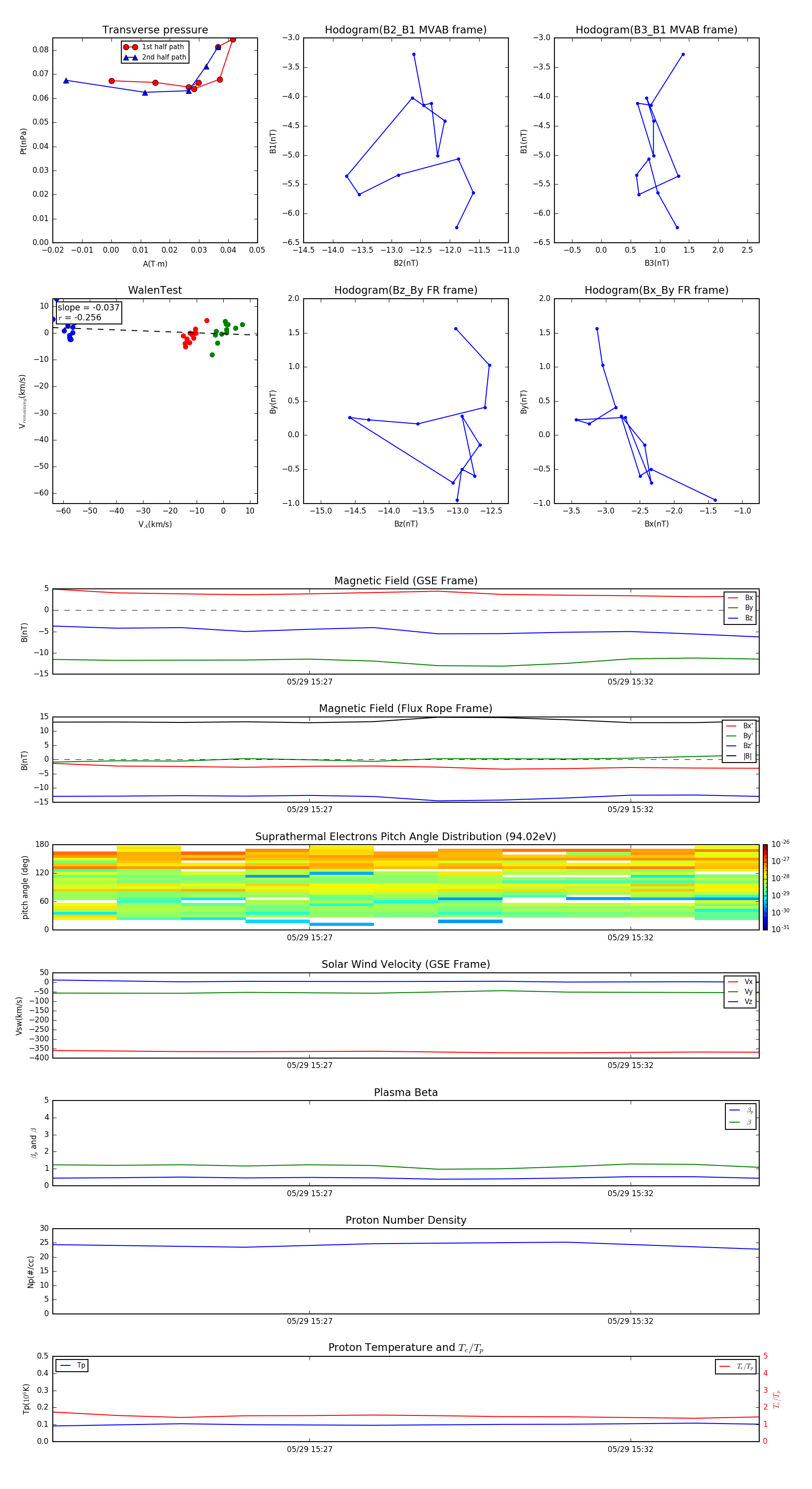This screenshot has height=1489, width=812.
Task: Click the "B3(nT)" x-axis label
Action: pos(656,263)
